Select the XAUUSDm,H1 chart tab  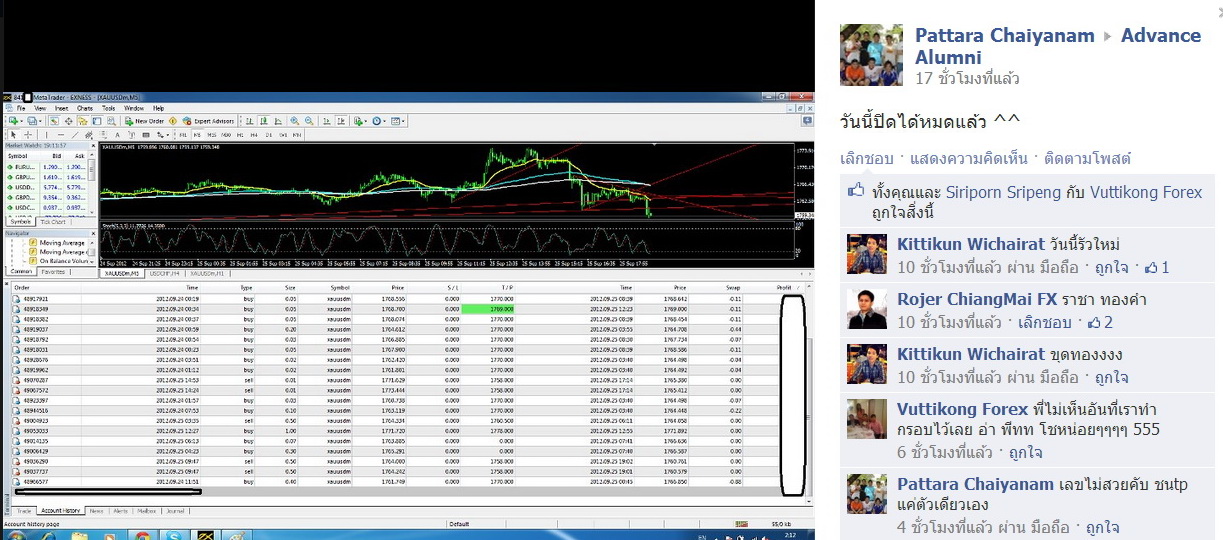click(x=207, y=273)
